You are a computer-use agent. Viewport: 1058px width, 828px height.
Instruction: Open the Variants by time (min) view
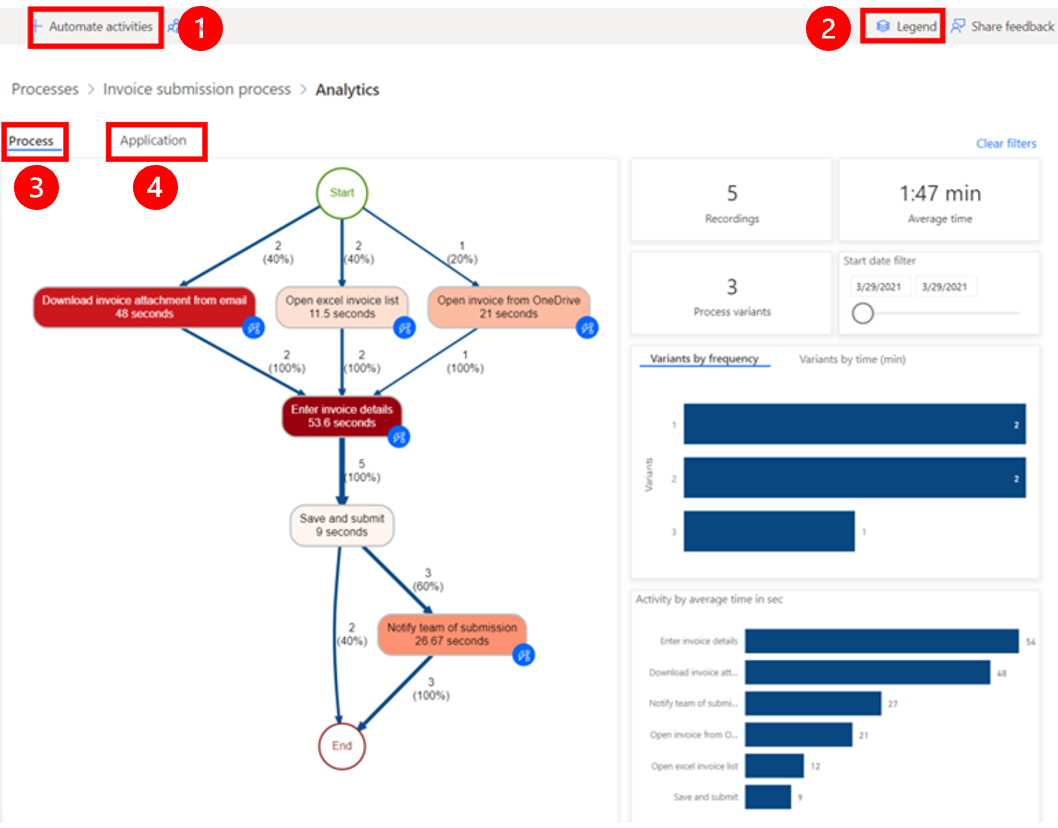[854, 359]
